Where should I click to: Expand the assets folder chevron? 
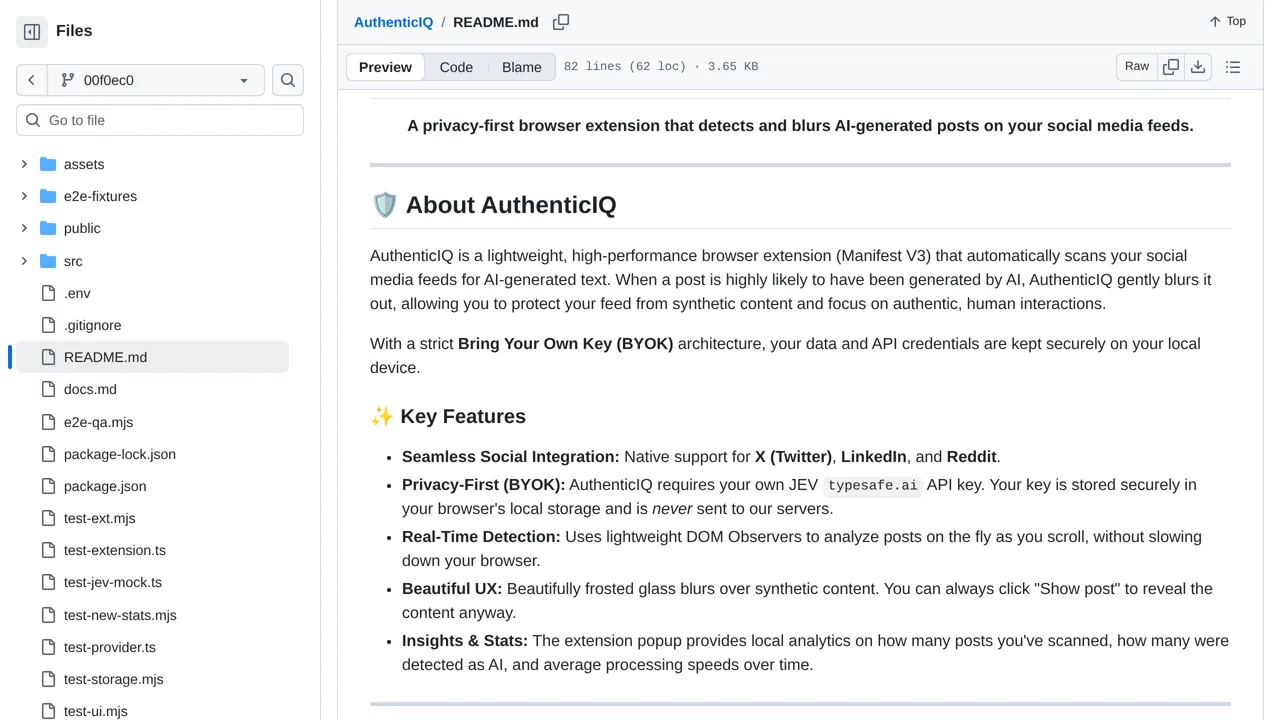coord(24,164)
